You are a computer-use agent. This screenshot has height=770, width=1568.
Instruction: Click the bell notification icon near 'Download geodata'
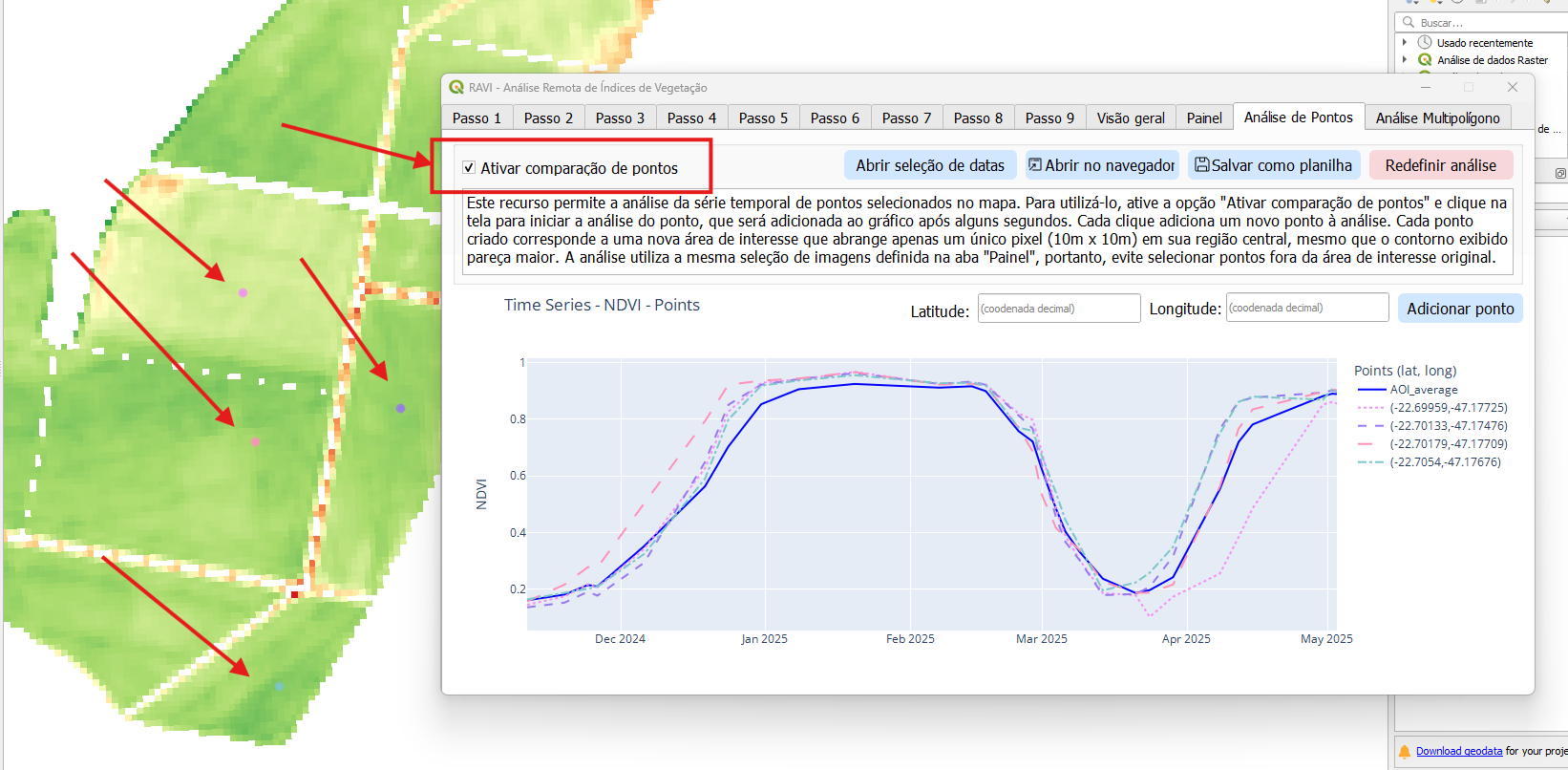[x=1405, y=751]
